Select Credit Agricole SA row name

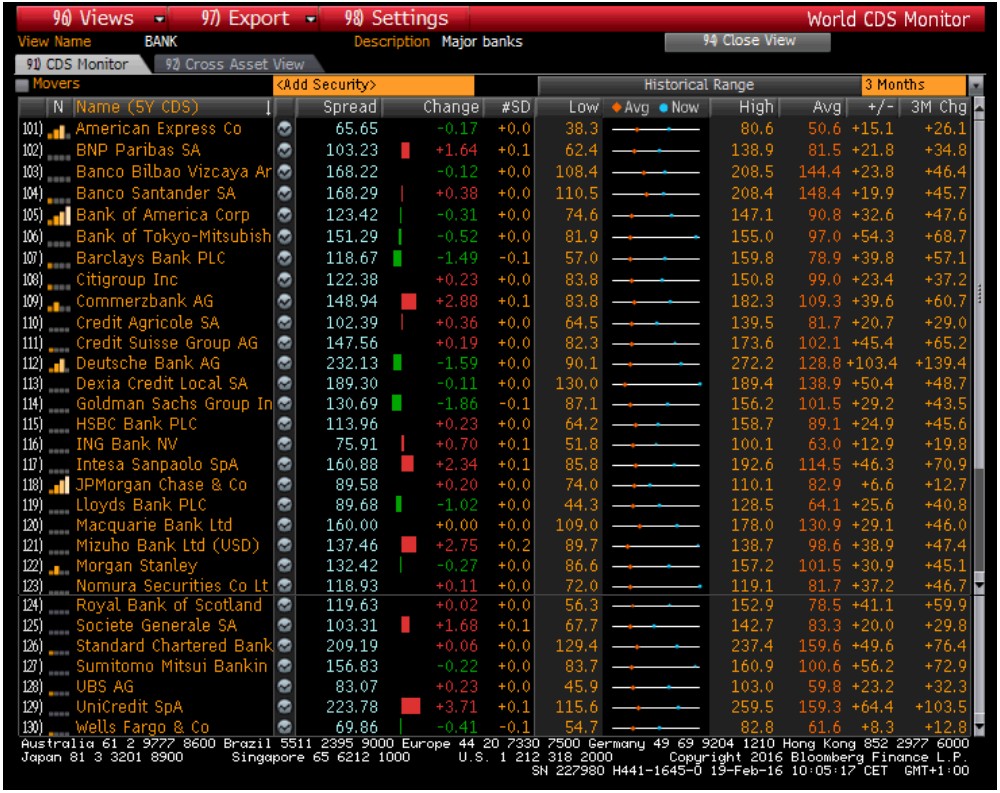147,323
